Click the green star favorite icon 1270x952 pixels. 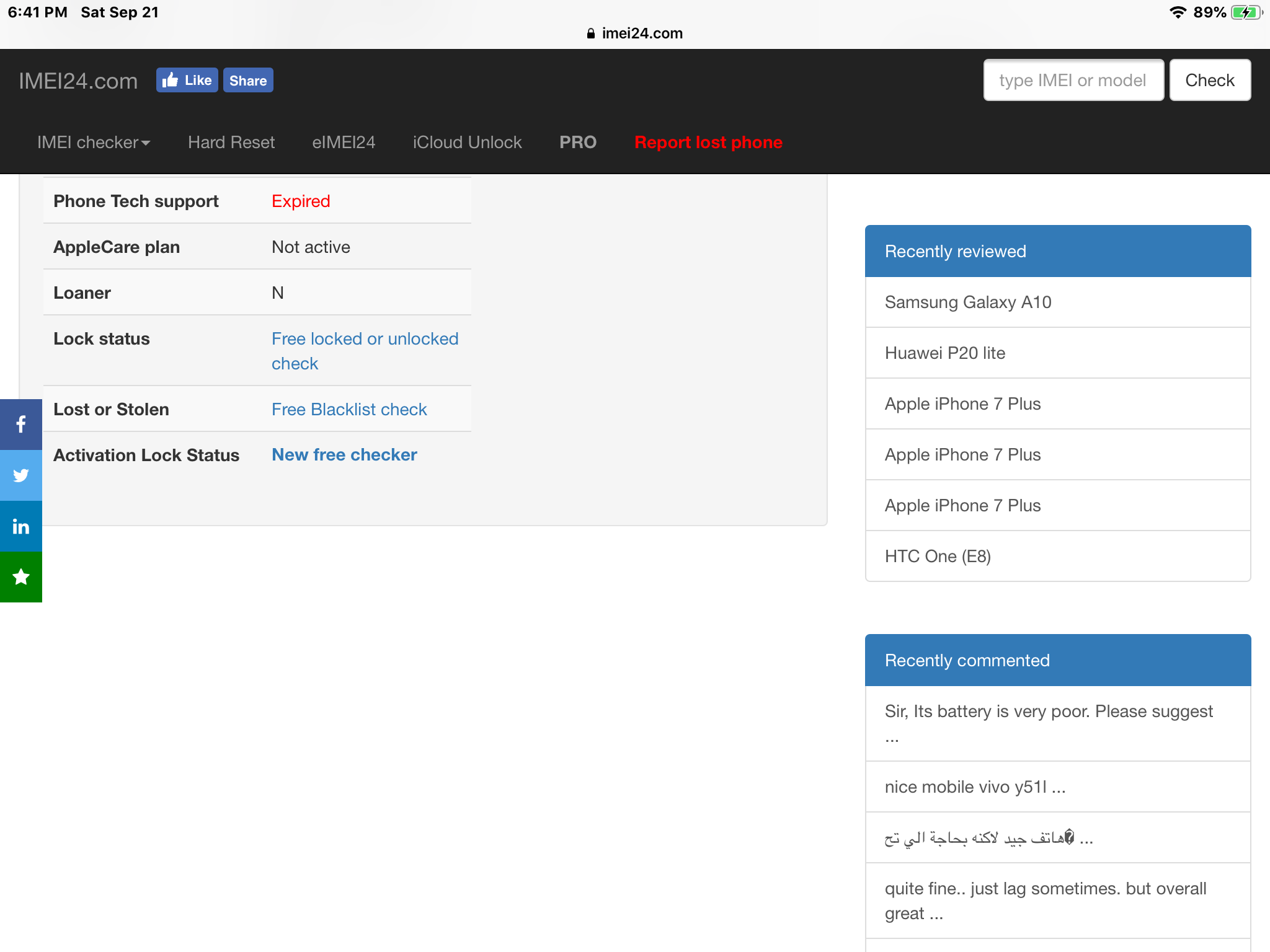pos(21,577)
